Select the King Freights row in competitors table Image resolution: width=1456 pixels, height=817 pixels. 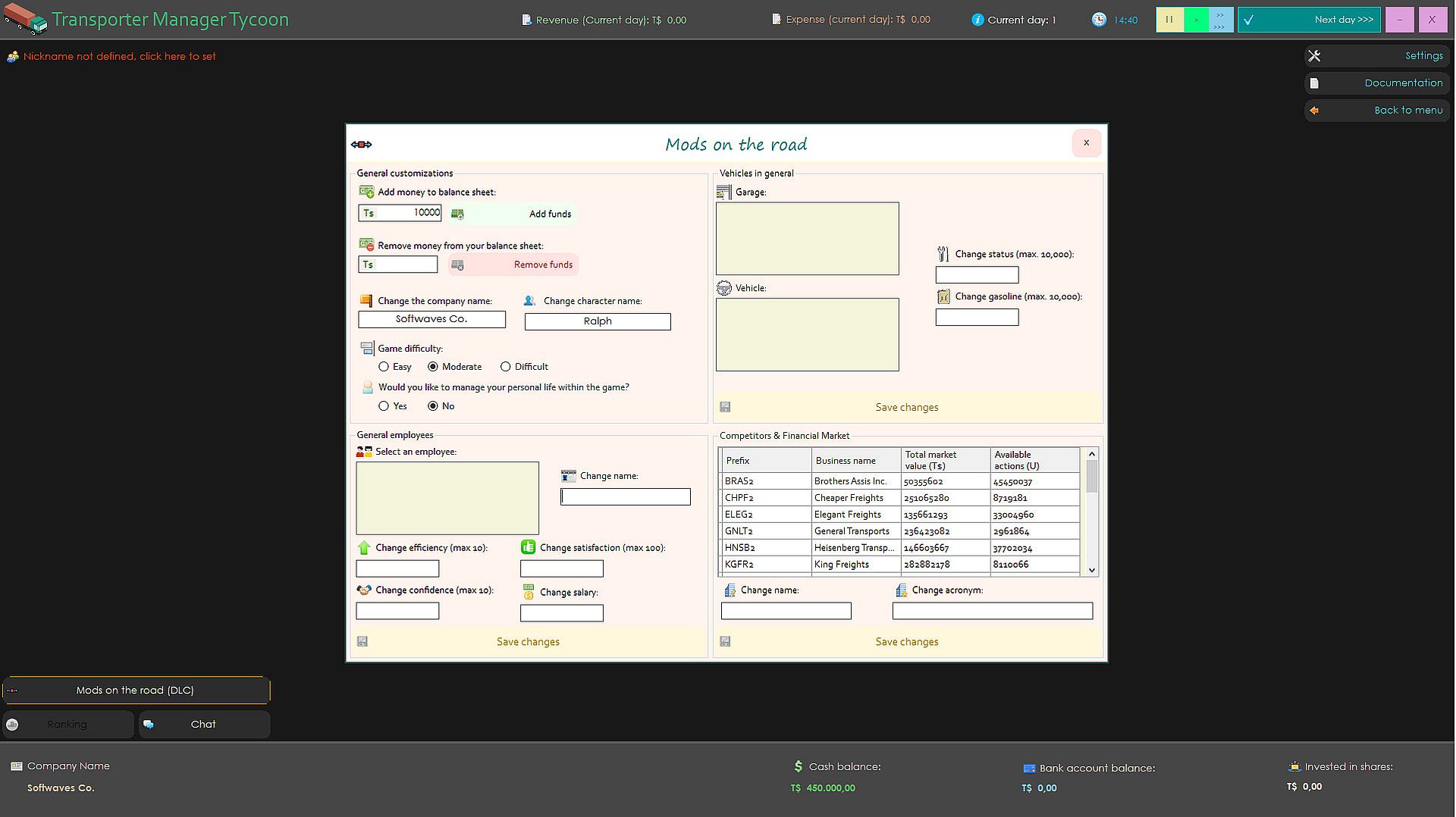click(899, 565)
